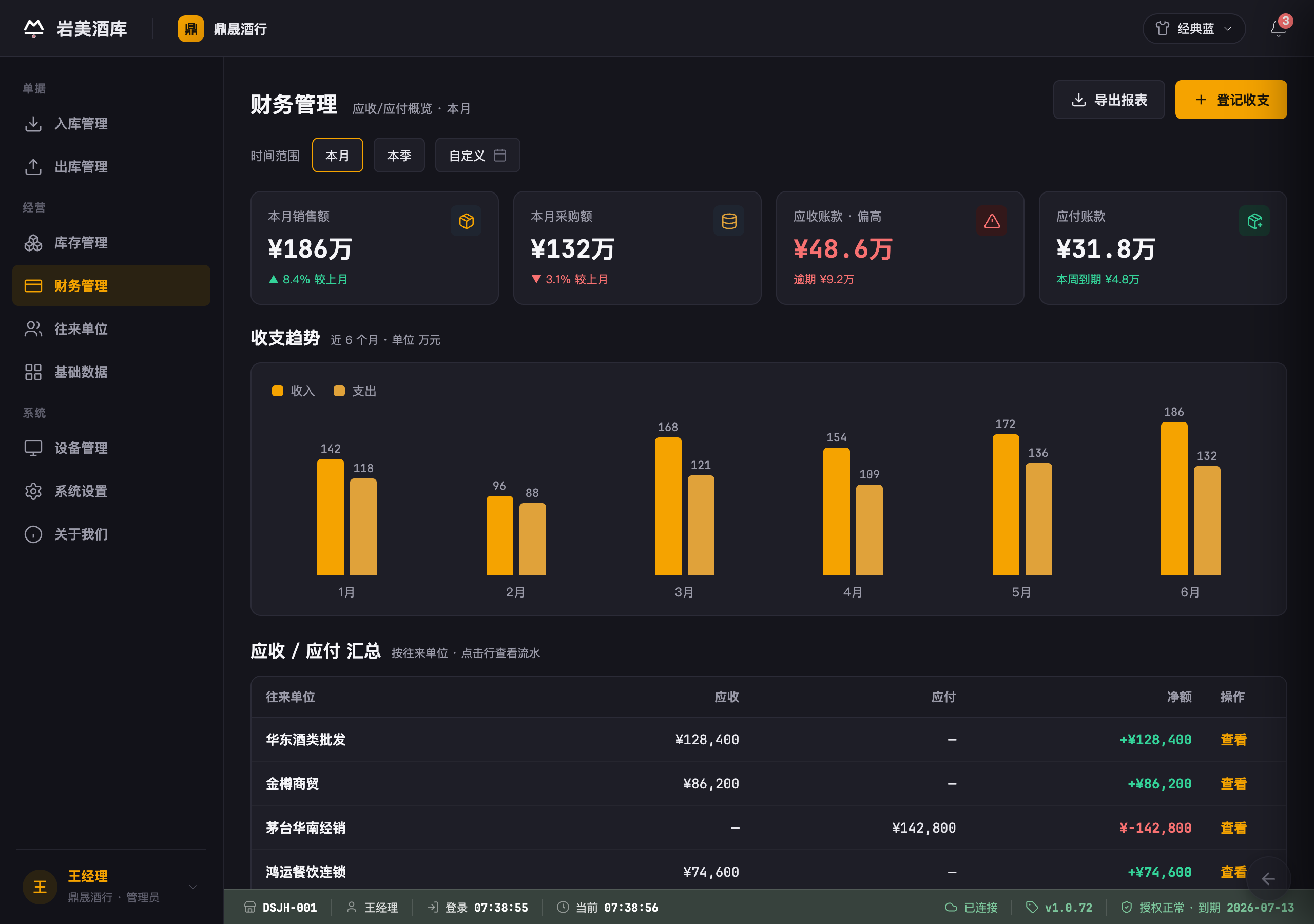Image resolution: width=1314 pixels, height=924 pixels.
Task: Click the 鼎晟酒行 store name in header
Action: coord(240,29)
